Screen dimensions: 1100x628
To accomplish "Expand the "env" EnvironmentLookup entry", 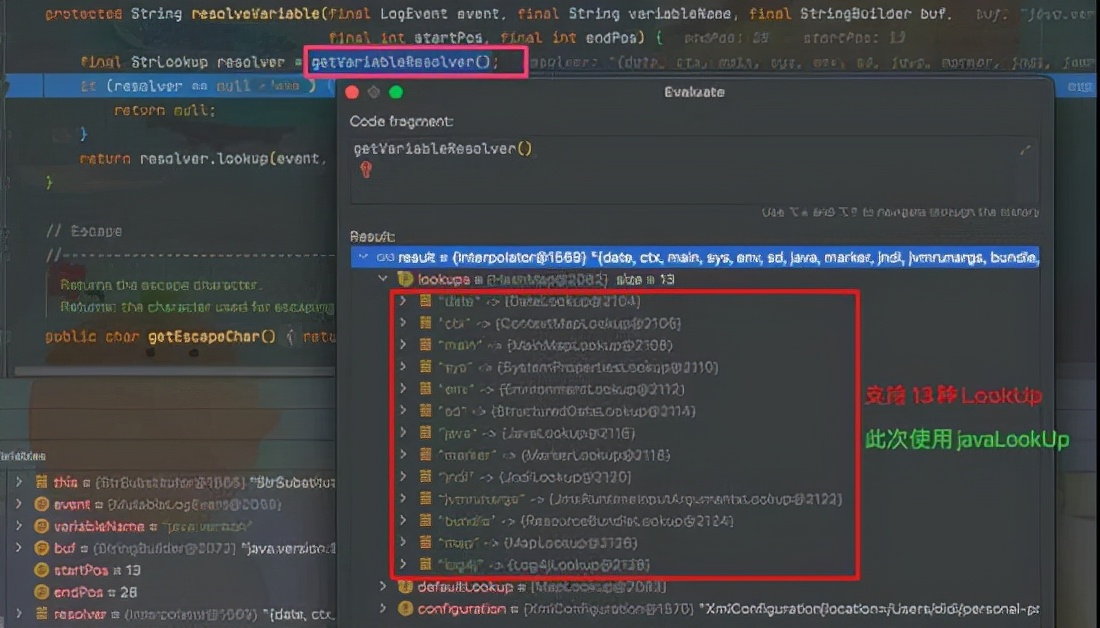I will pos(403,389).
